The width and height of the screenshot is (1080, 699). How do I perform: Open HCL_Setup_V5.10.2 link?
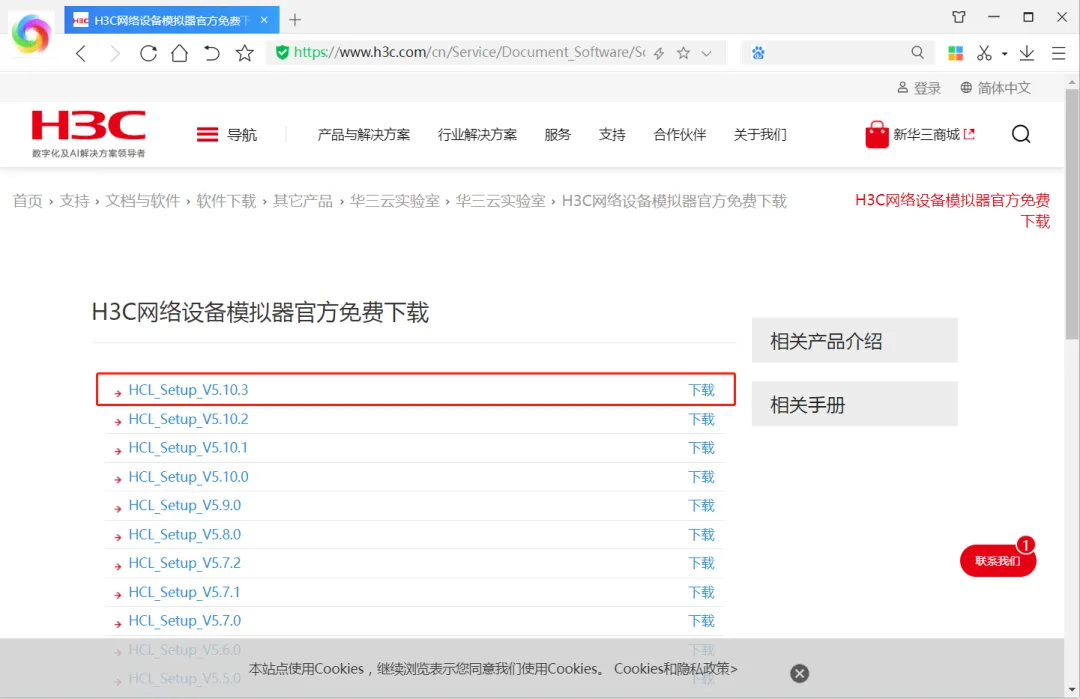[188, 419]
